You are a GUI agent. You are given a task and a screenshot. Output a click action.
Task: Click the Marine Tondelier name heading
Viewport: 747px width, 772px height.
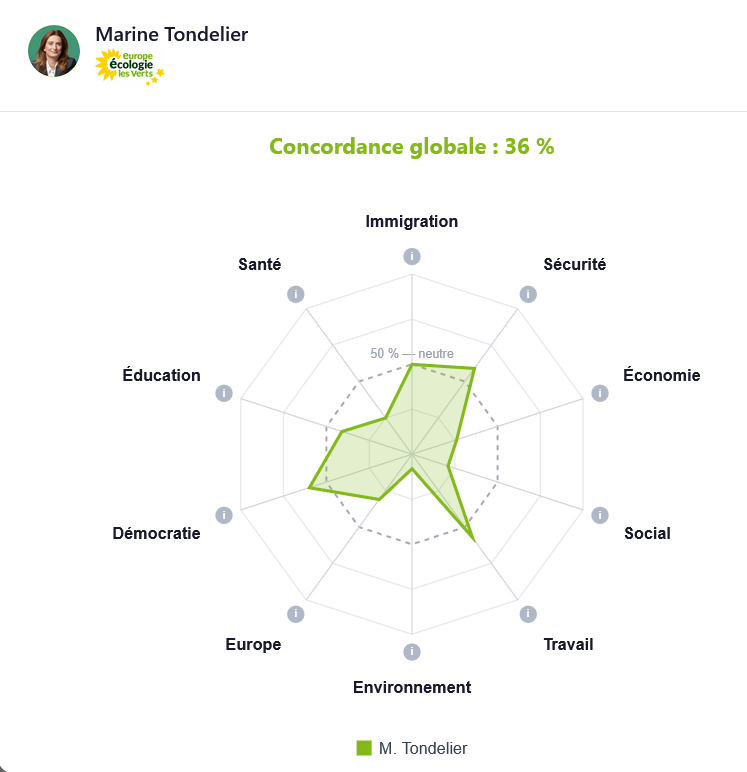pyautogui.click(x=172, y=34)
